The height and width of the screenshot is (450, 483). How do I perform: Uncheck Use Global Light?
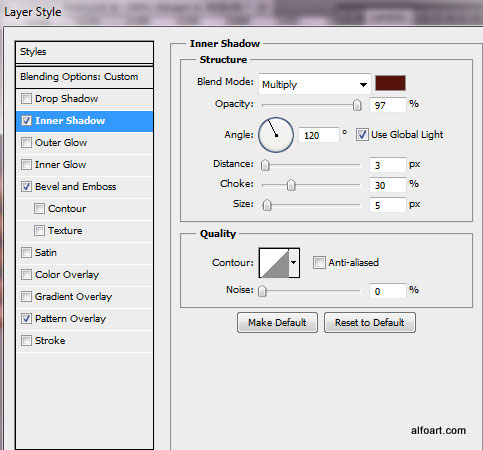pyautogui.click(x=362, y=135)
